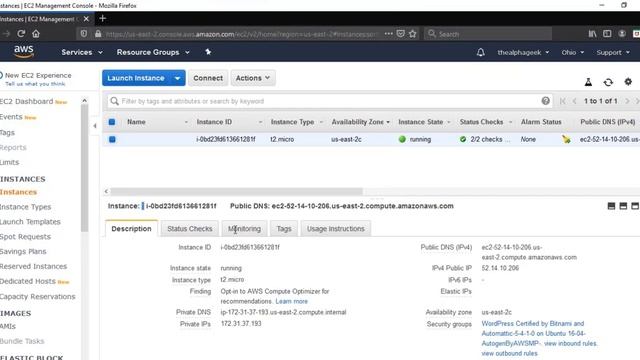Image resolution: width=640 pixels, height=360 pixels.
Task: Open the Actions dropdown
Action: [253, 78]
